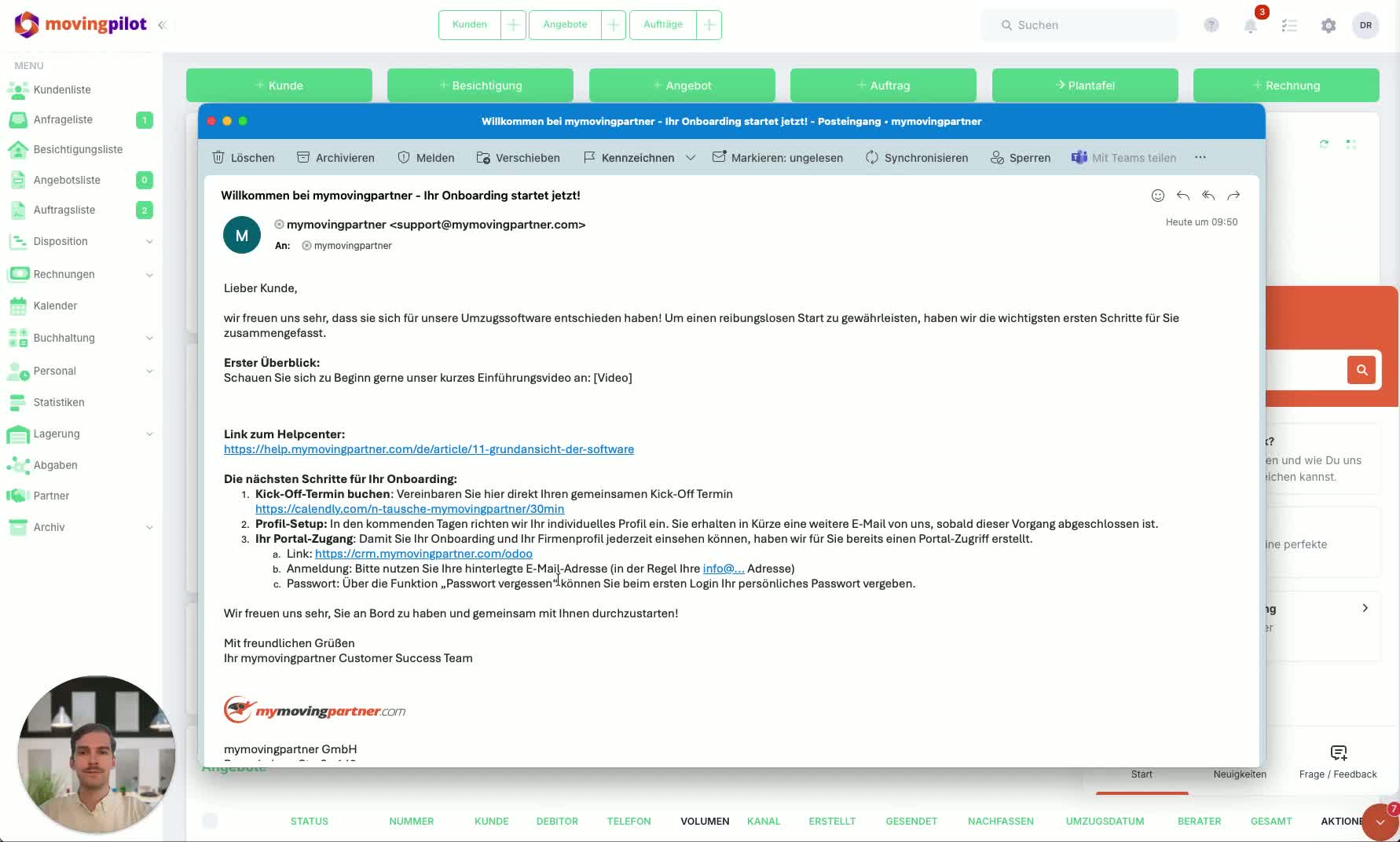
Task: Refresh the dashboard widget icon
Action: (x=1324, y=144)
